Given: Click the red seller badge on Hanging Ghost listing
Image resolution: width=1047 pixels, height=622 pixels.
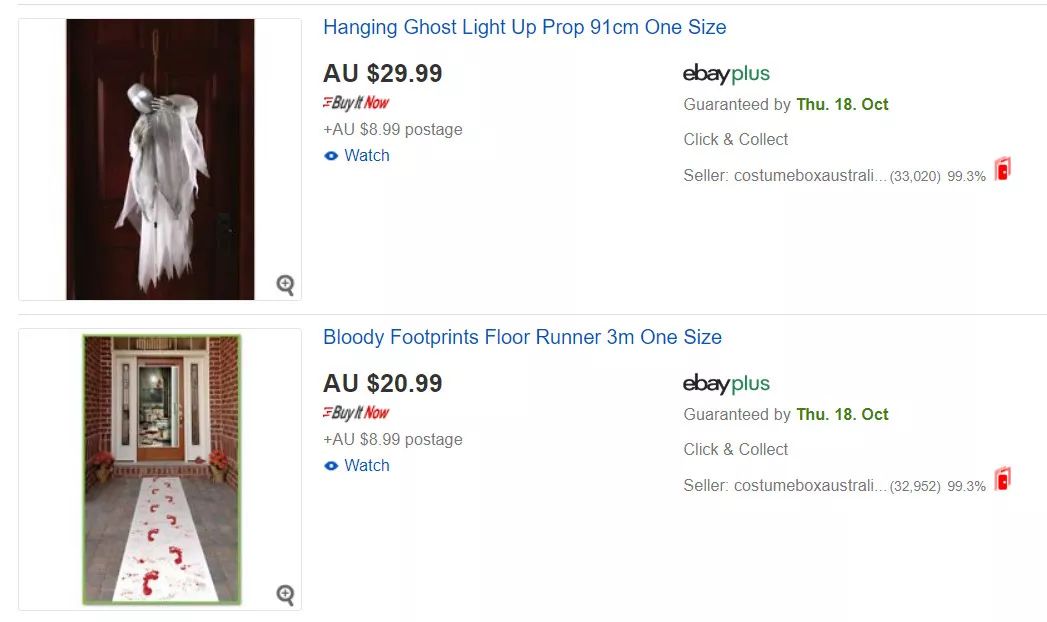Looking at the screenshot, I should [x=1002, y=169].
